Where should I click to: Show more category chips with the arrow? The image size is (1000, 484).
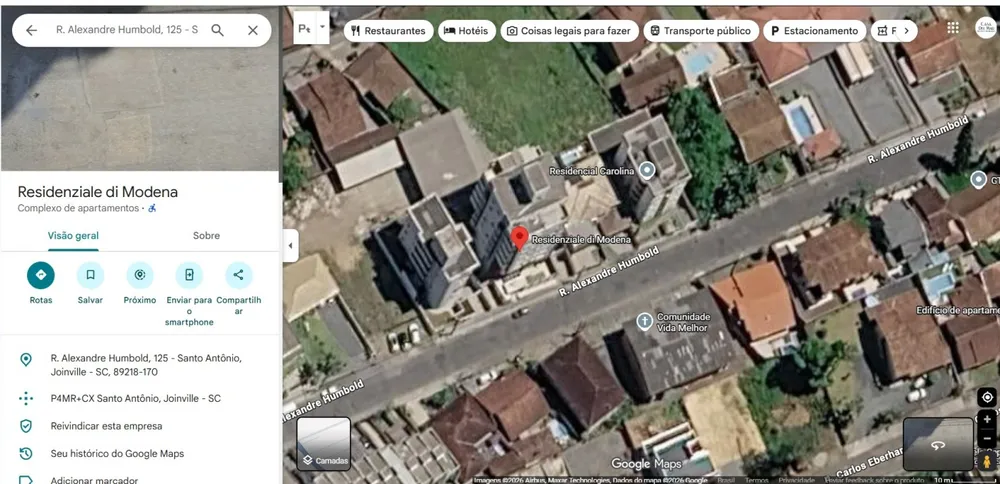tap(906, 31)
